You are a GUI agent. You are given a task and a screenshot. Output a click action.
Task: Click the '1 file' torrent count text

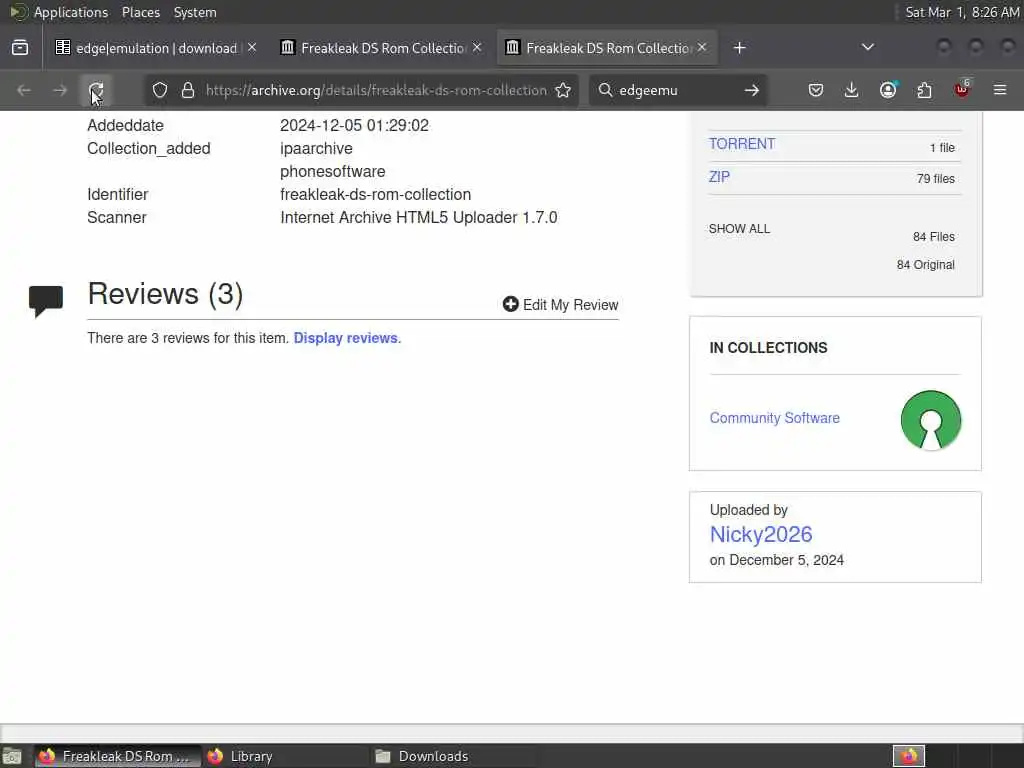(942, 148)
